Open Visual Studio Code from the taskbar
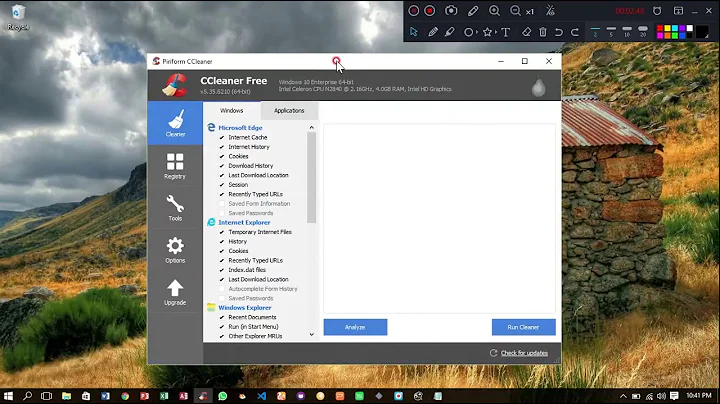 pyautogui.click(x=262, y=396)
